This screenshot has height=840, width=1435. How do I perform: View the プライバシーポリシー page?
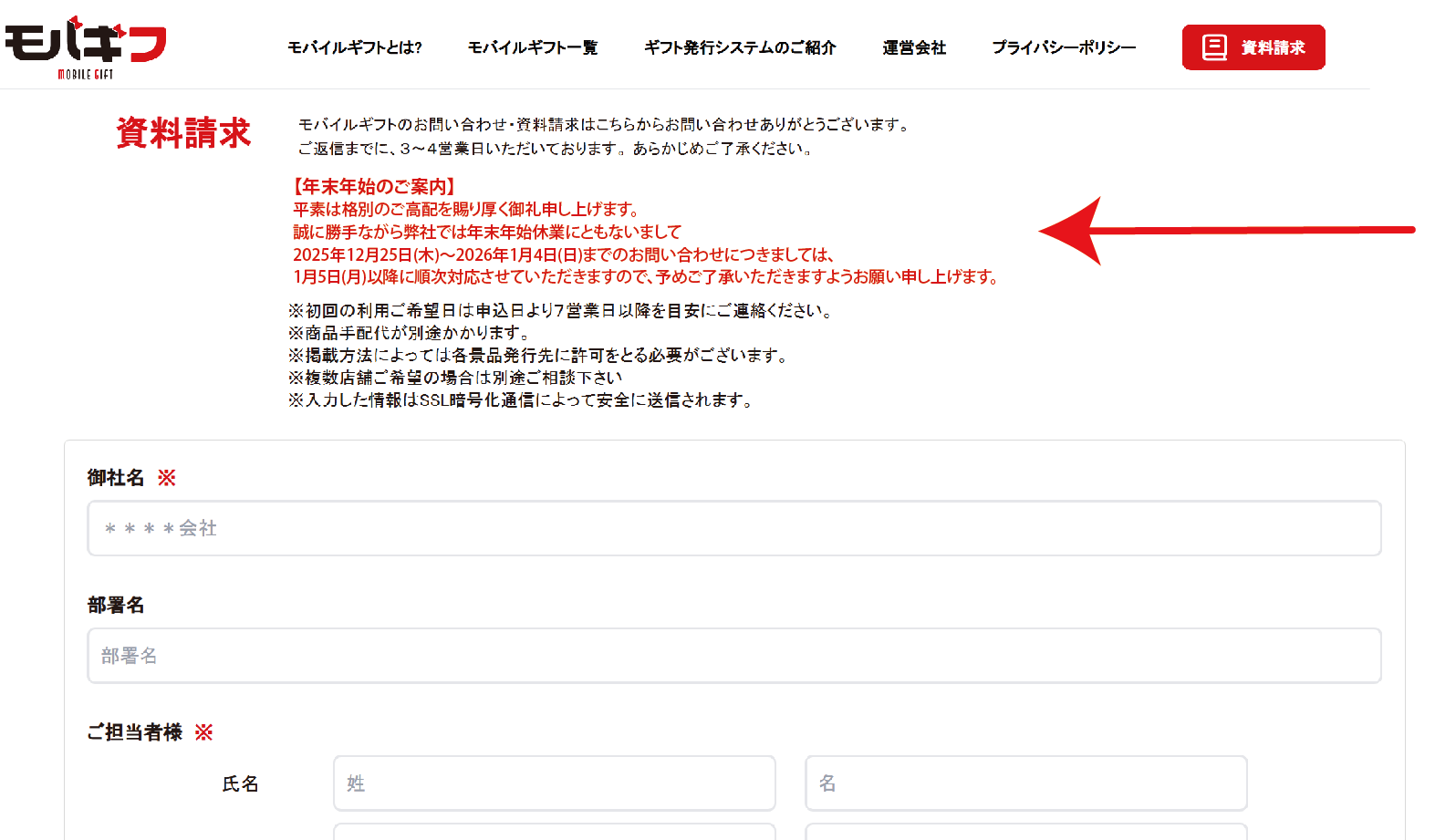coord(1063,47)
